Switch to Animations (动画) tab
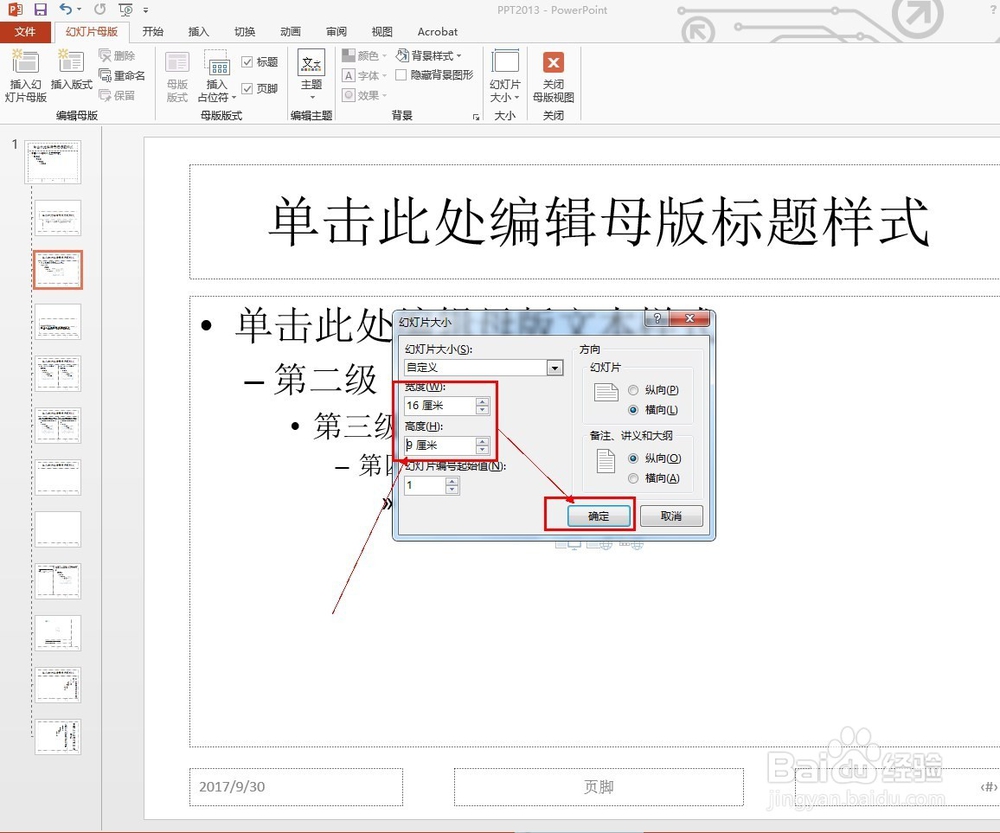This screenshot has width=1000, height=833. coord(290,31)
